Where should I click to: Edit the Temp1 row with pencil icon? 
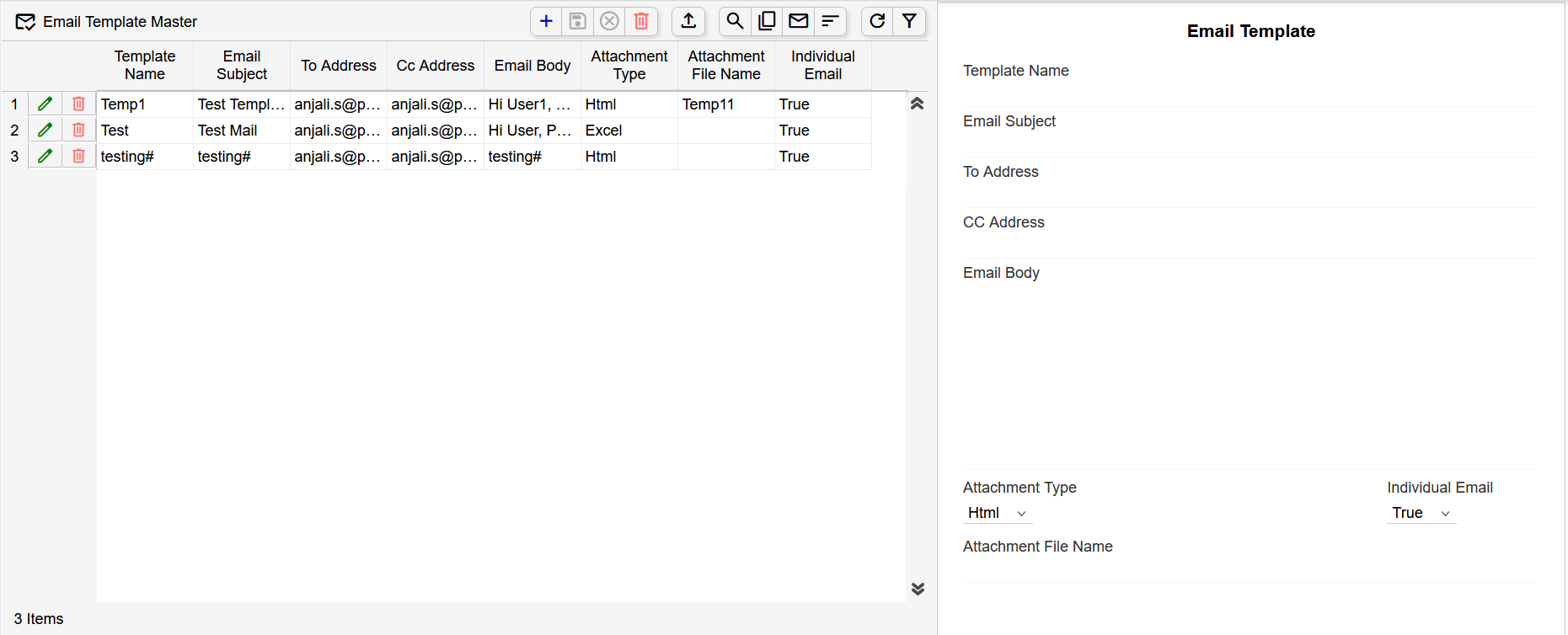pyautogui.click(x=45, y=104)
